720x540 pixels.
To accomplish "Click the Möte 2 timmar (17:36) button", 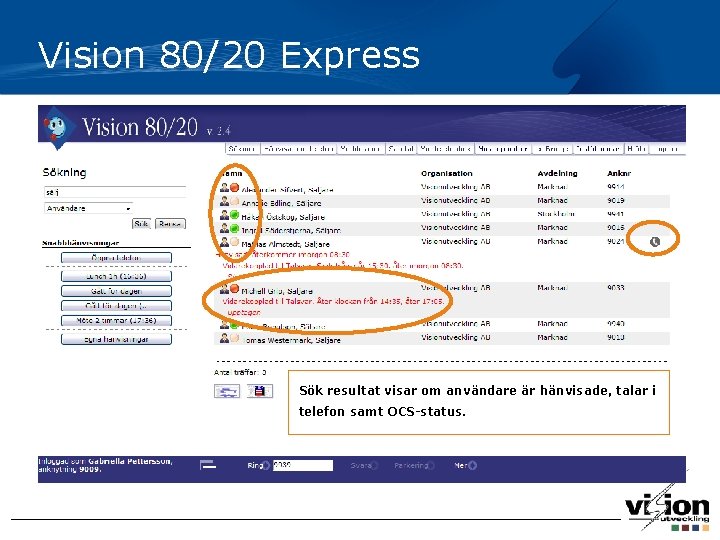I will point(116,321).
